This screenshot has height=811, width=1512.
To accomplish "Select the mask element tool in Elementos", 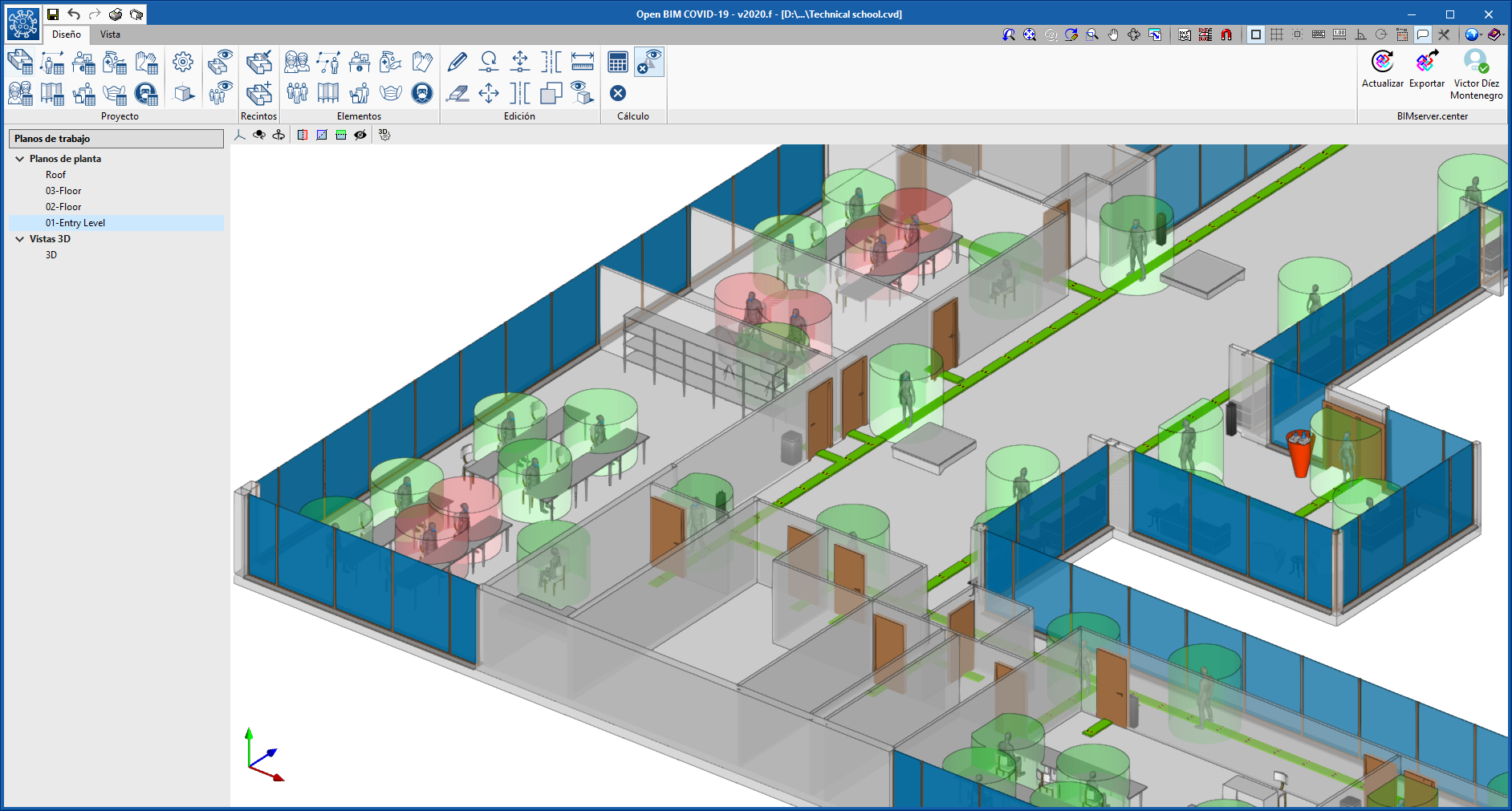I will click(389, 92).
